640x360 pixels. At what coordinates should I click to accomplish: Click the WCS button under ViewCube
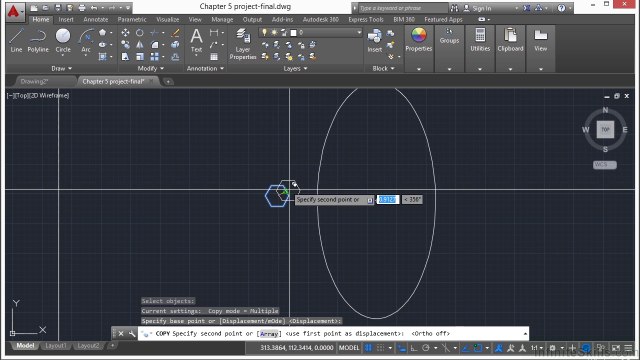[605, 164]
